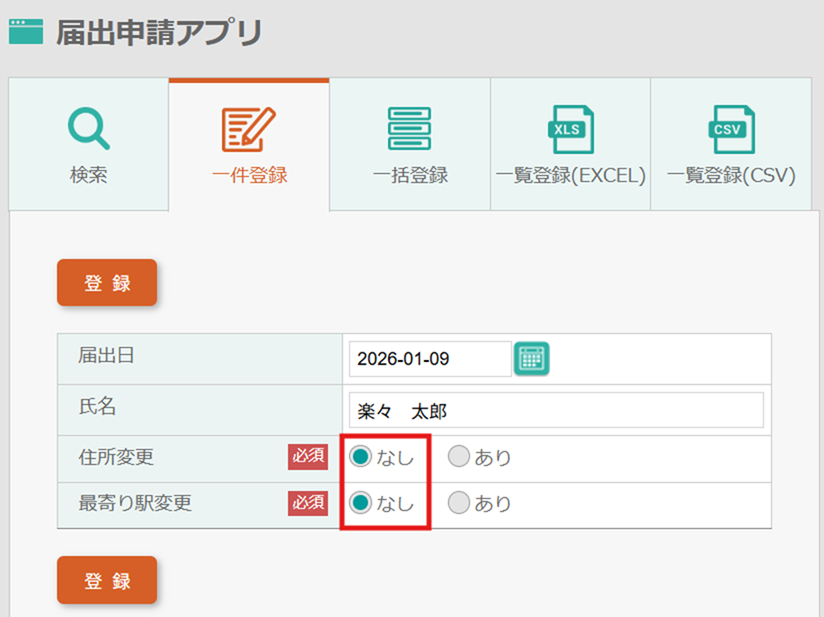This screenshot has height=617, width=824.
Task: Click the magnifying glass icon for 検索
Action: [88, 128]
